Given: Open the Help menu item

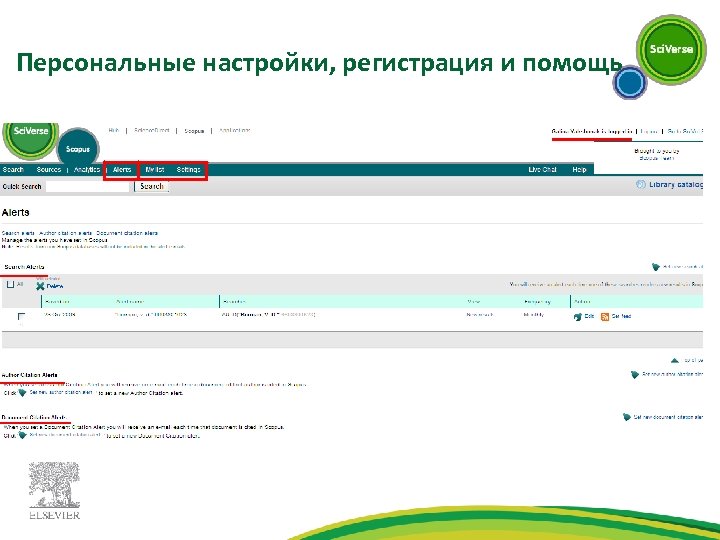Looking at the screenshot, I should tap(579, 169).
